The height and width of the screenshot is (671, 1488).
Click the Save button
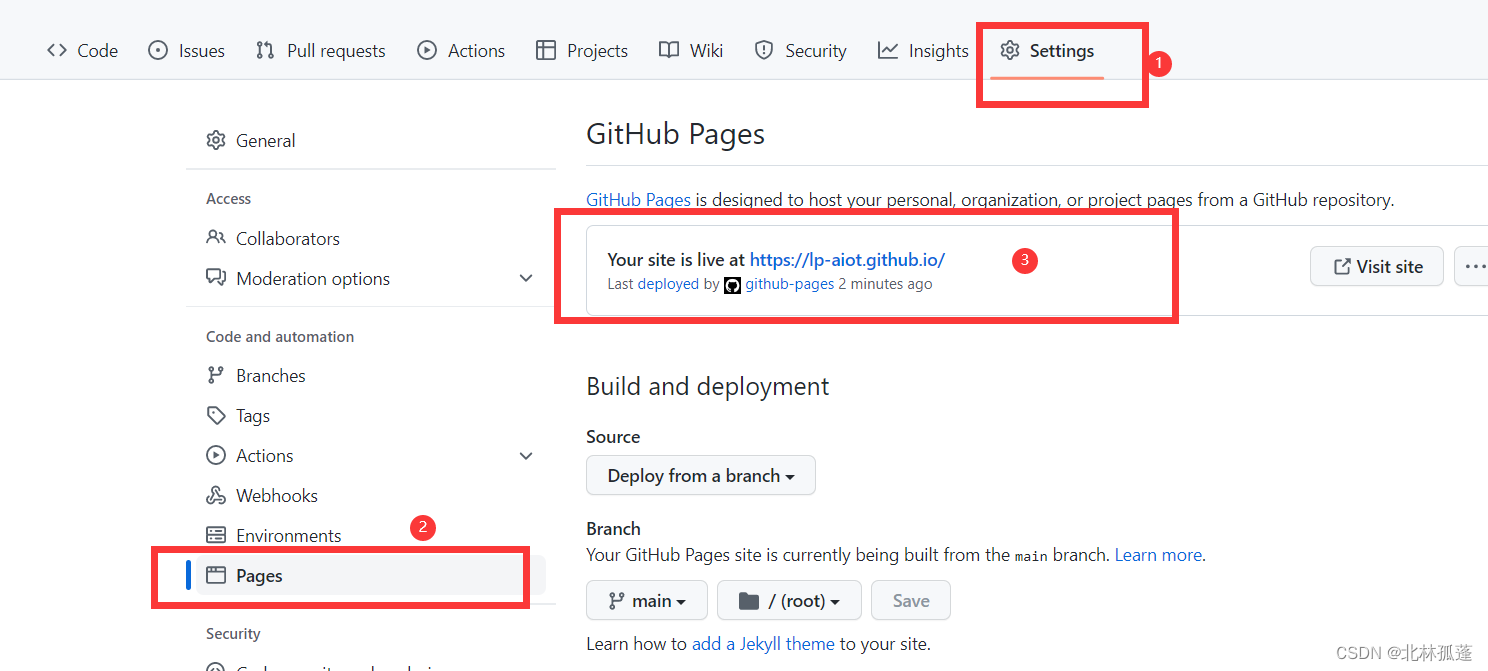911,600
